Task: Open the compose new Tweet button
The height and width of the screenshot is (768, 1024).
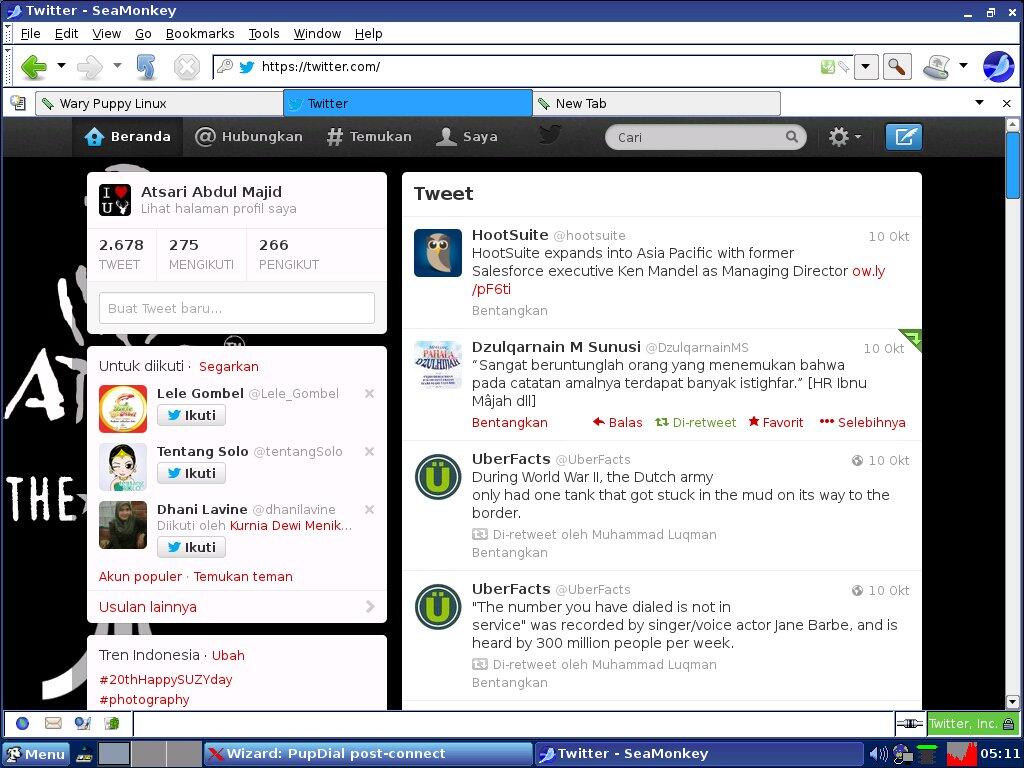Action: 904,136
